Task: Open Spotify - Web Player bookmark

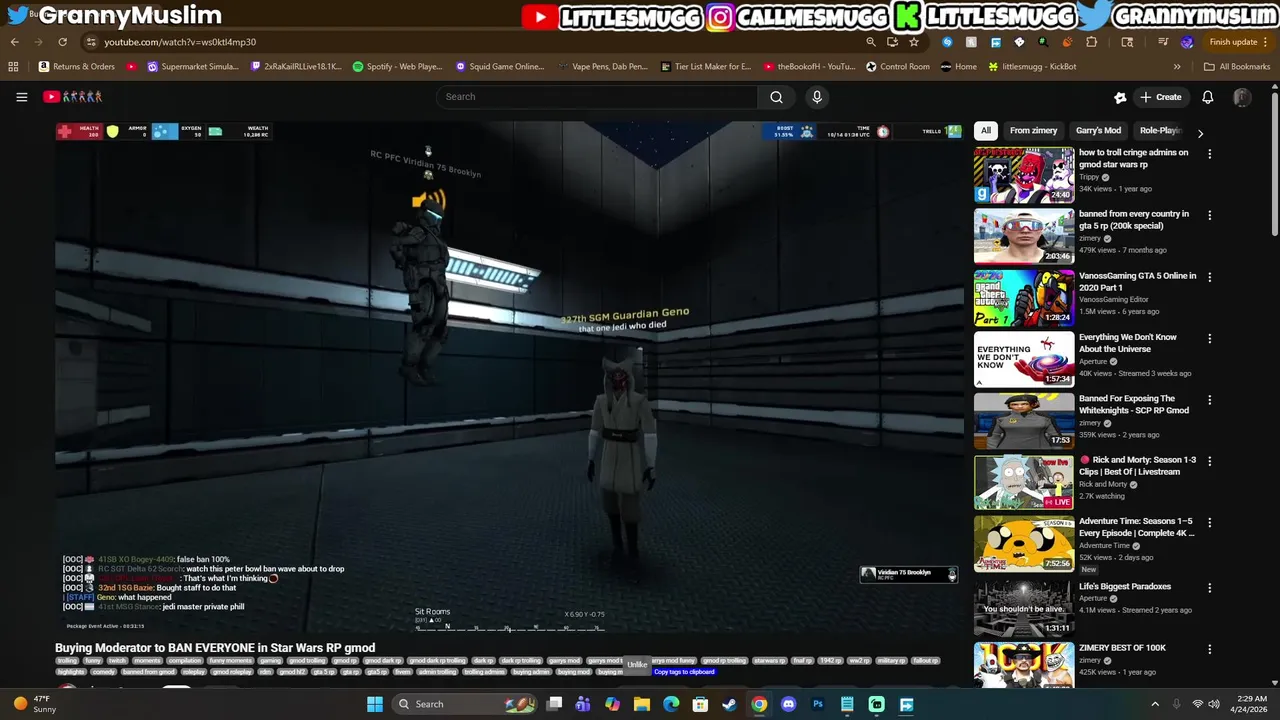Action: (x=397, y=67)
